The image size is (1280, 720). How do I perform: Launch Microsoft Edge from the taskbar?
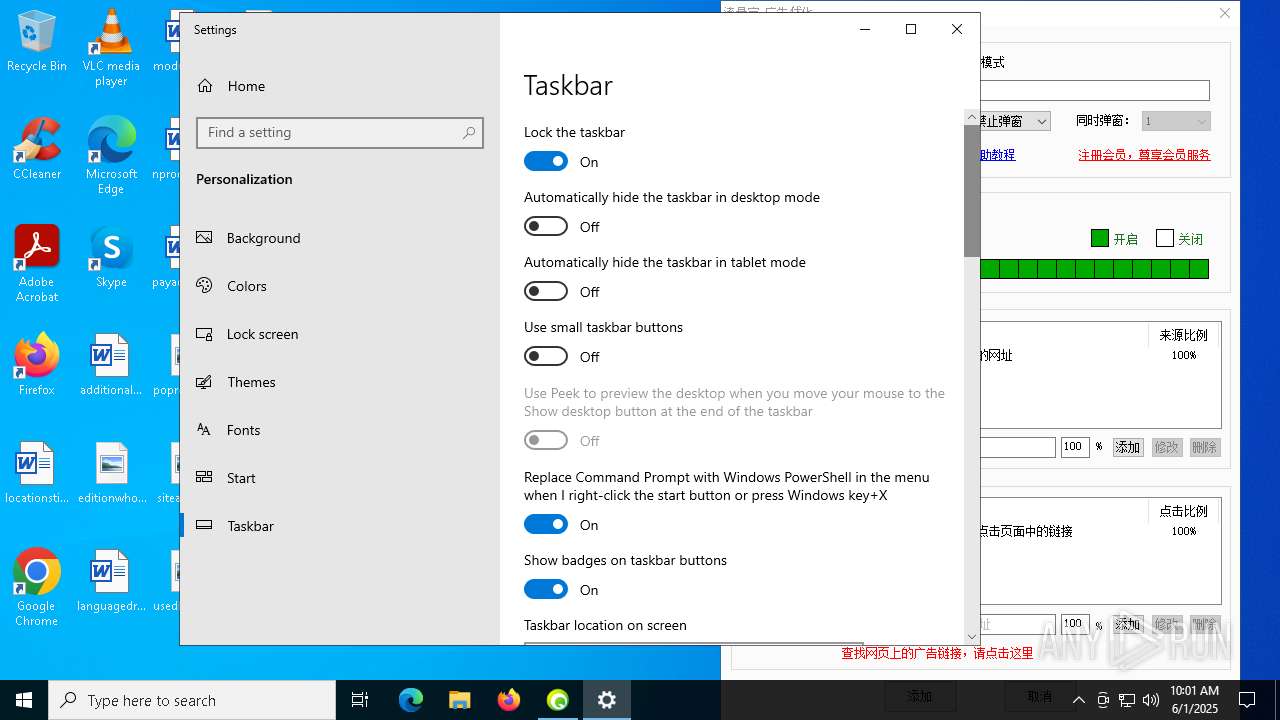click(x=411, y=700)
